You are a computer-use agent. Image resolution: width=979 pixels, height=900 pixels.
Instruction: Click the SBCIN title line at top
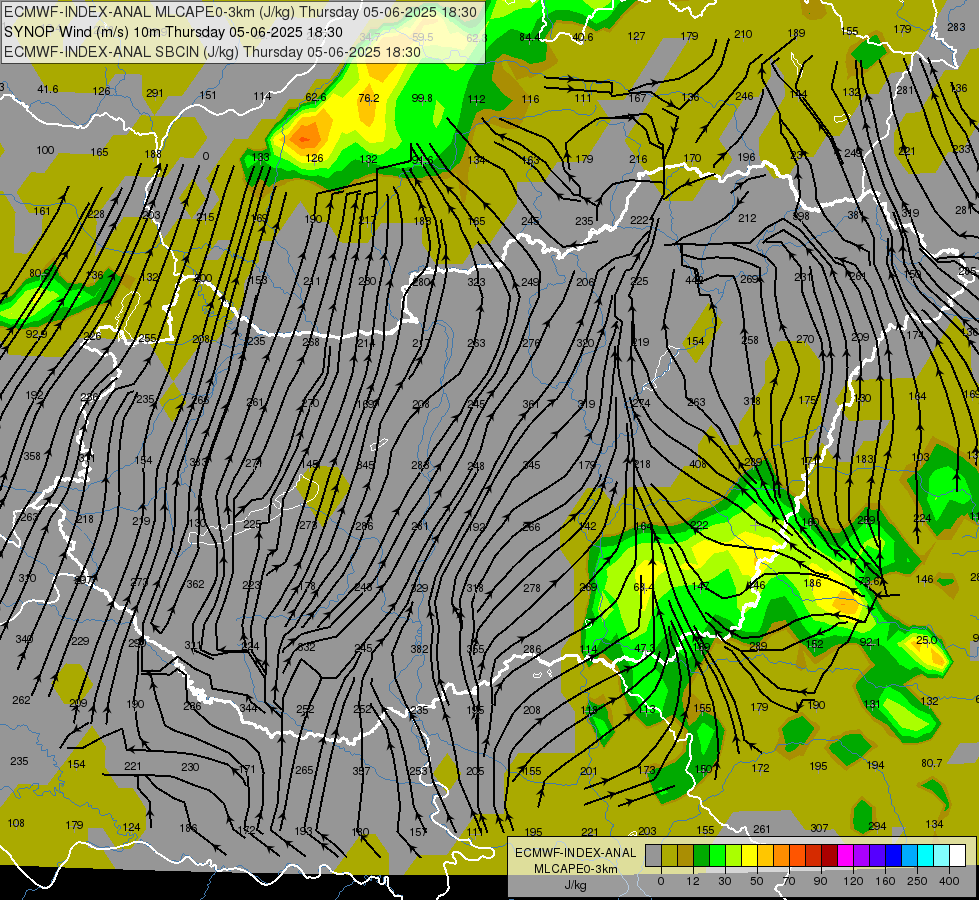212,52
